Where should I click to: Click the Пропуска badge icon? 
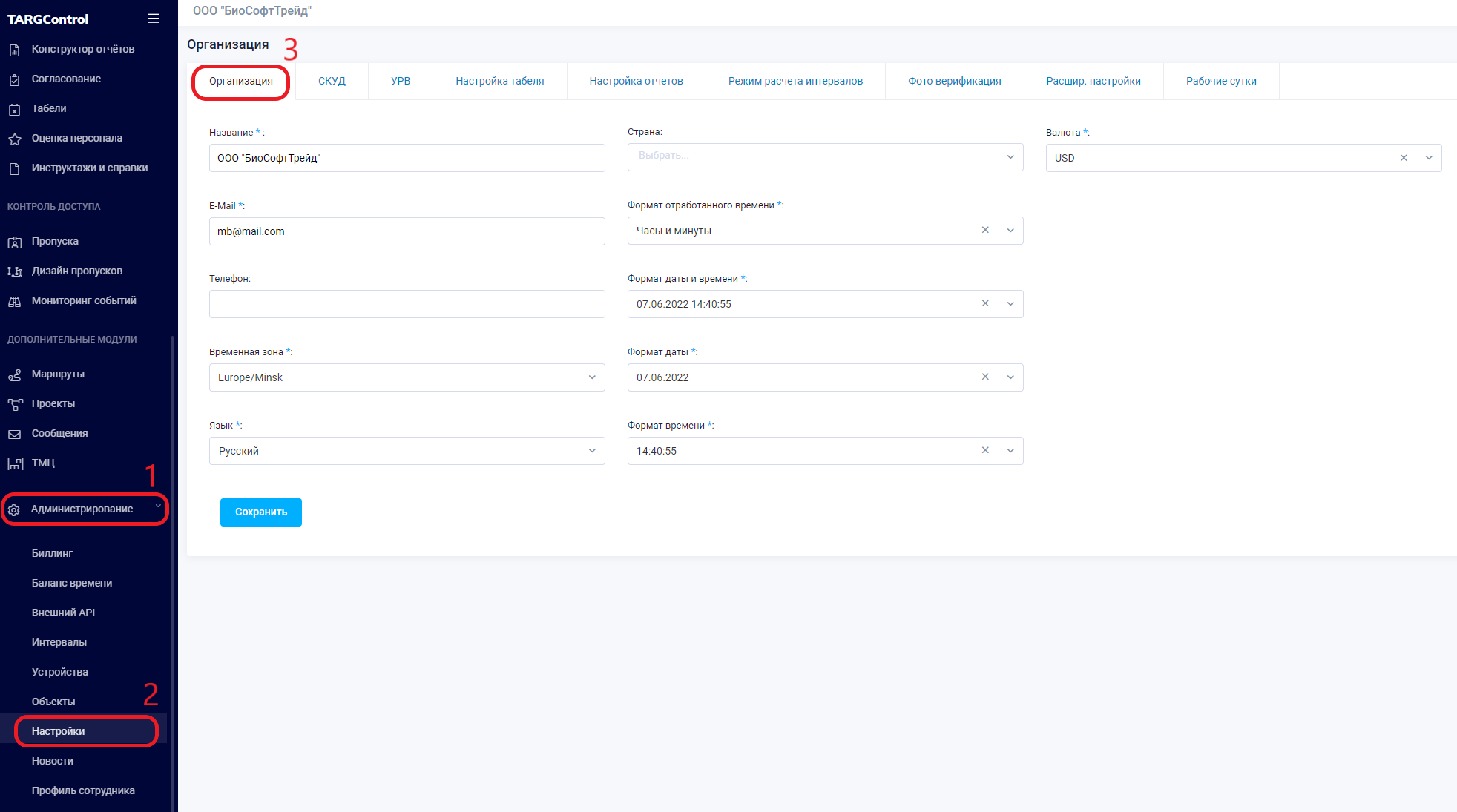pyautogui.click(x=14, y=242)
